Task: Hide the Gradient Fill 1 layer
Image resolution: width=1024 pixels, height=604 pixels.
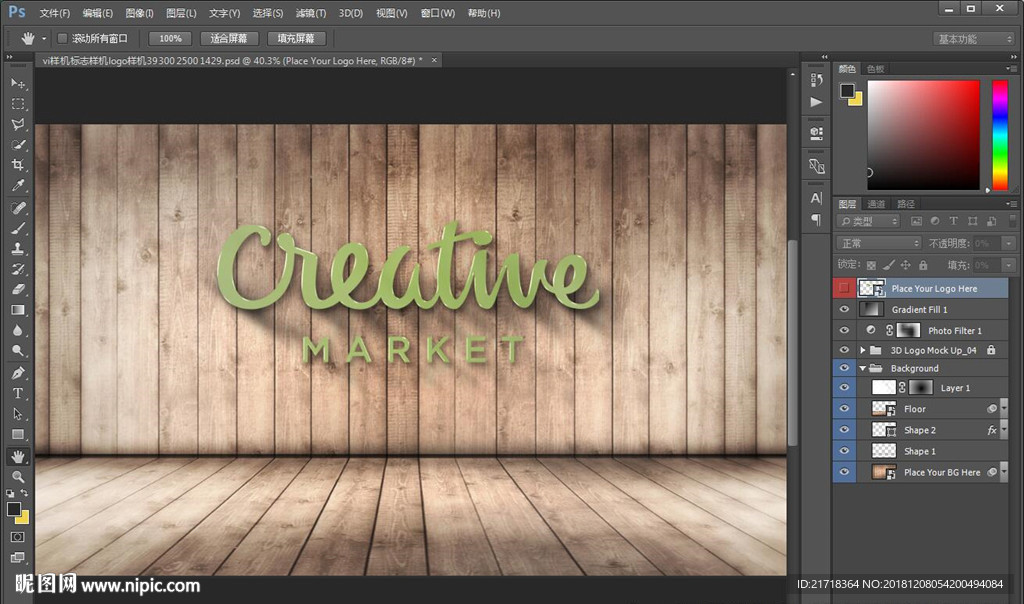Action: pos(845,310)
